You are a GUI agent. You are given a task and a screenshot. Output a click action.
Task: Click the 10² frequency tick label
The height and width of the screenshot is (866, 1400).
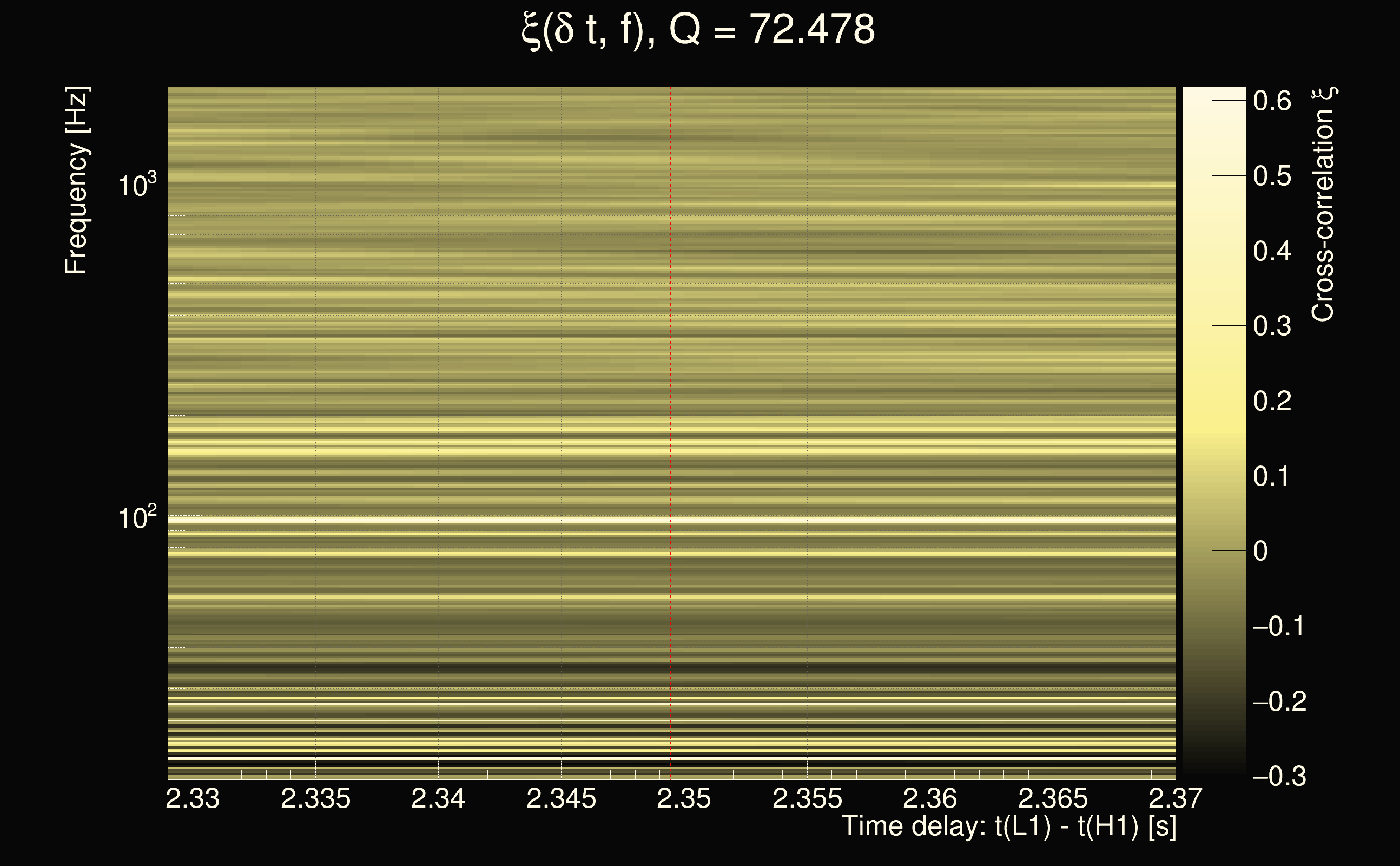[137, 518]
